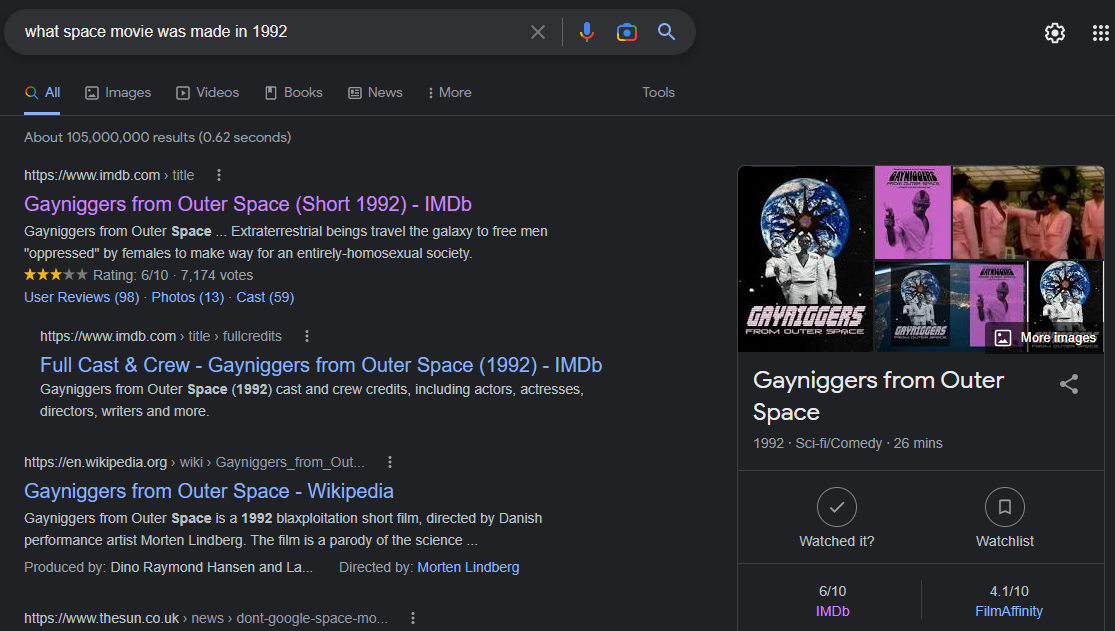
Task: Clear the search query with the X icon
Action: pyautogui.click(x=538, y=32)
